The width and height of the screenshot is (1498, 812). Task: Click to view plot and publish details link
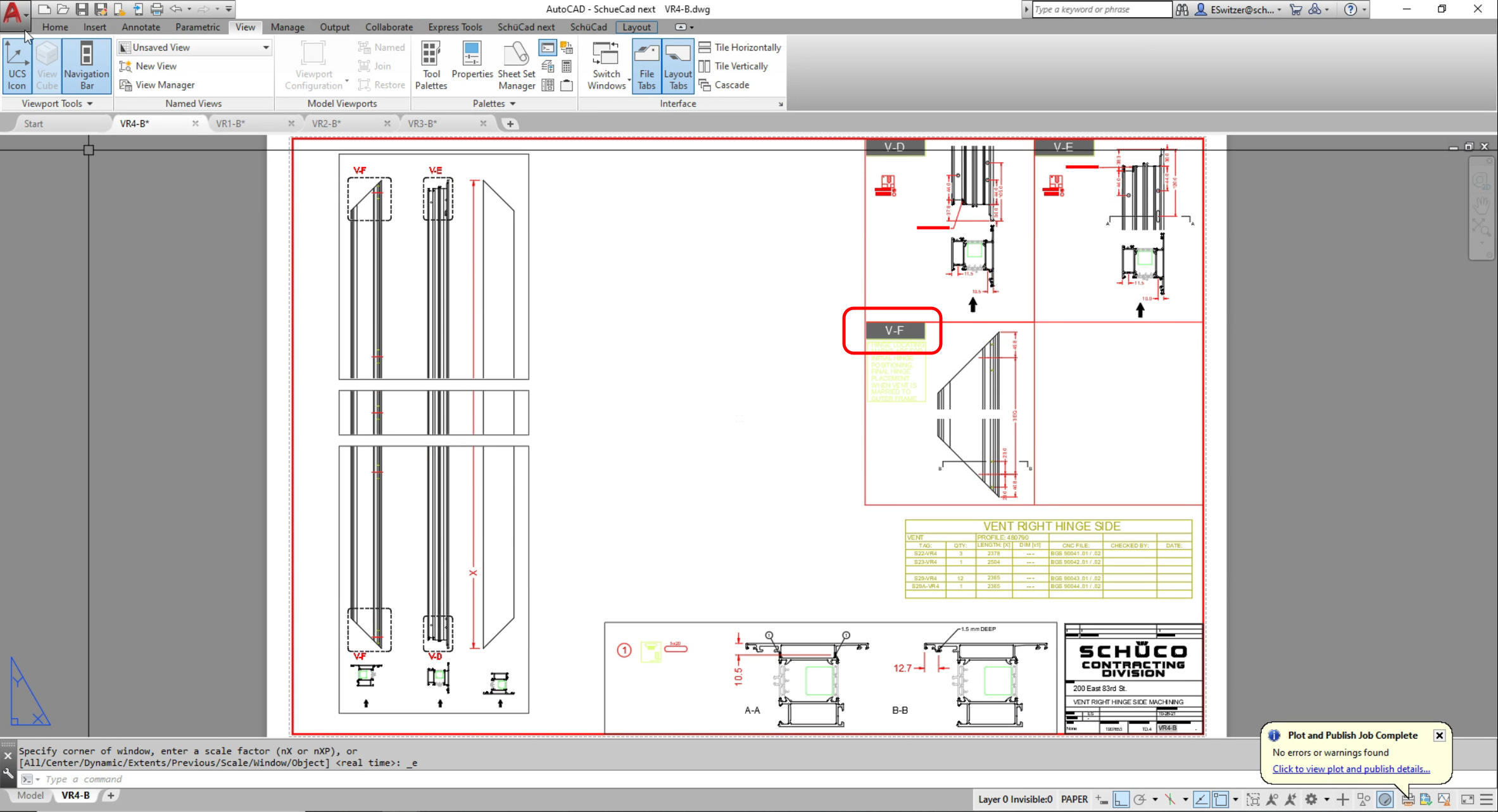tap(1350, 769)
